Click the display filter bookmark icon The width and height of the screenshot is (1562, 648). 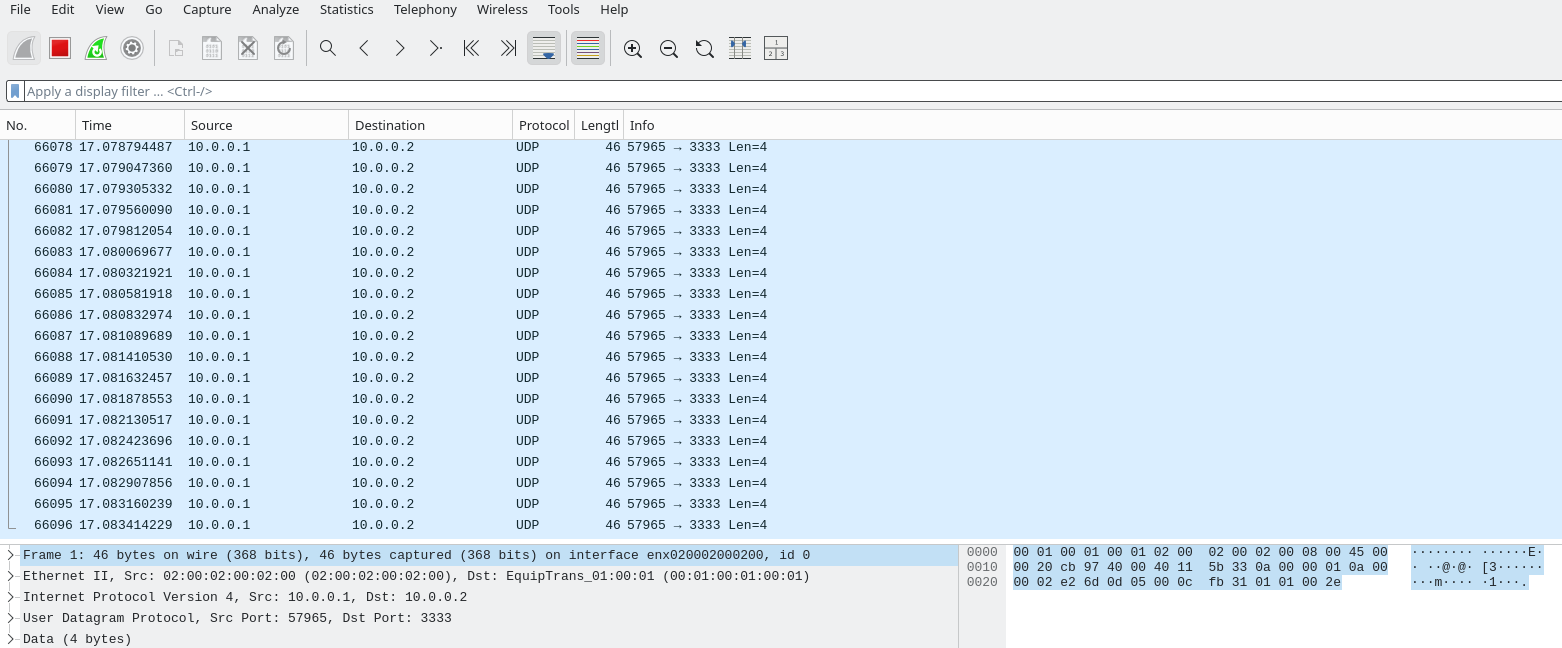point(15,91)
